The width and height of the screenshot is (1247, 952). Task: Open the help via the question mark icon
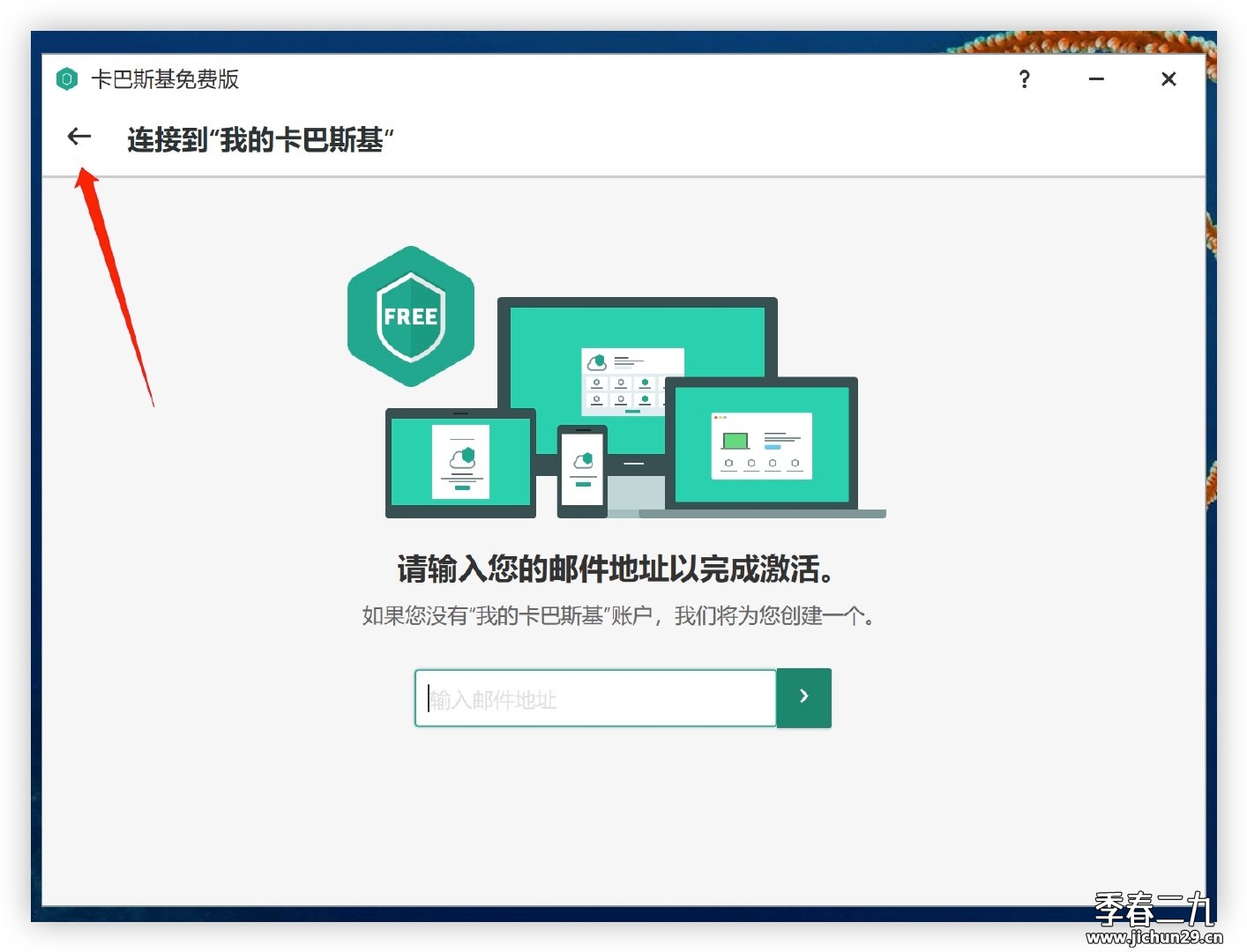pos(1024,79)
